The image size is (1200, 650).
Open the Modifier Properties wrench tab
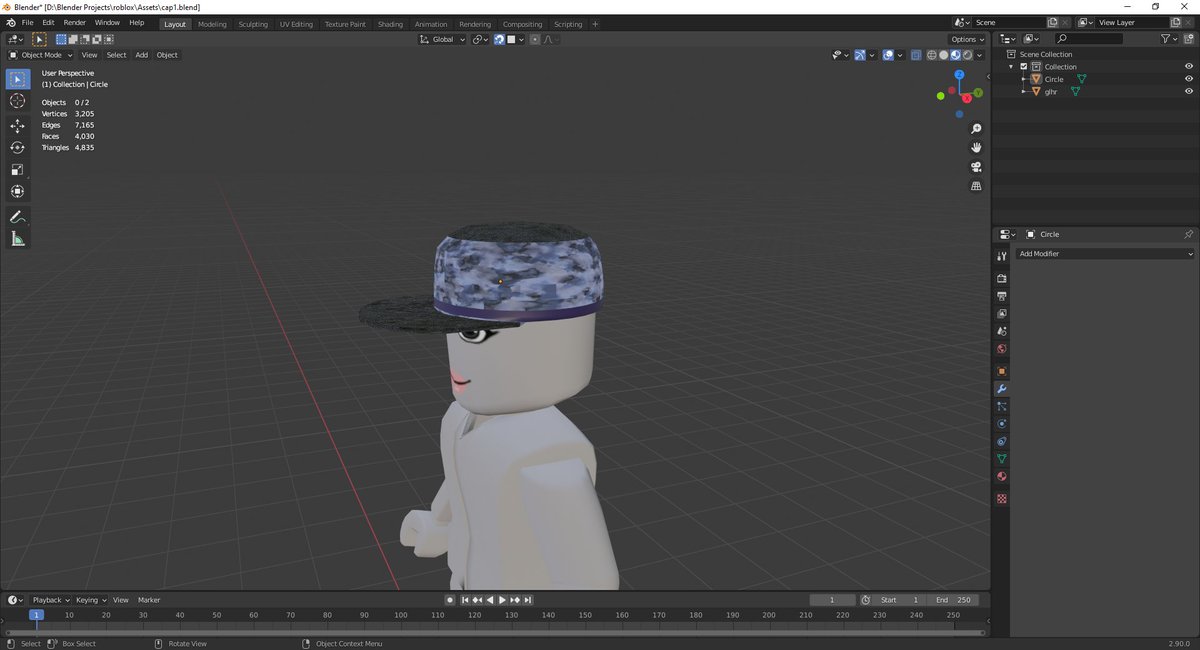[x=1001, y=388]
